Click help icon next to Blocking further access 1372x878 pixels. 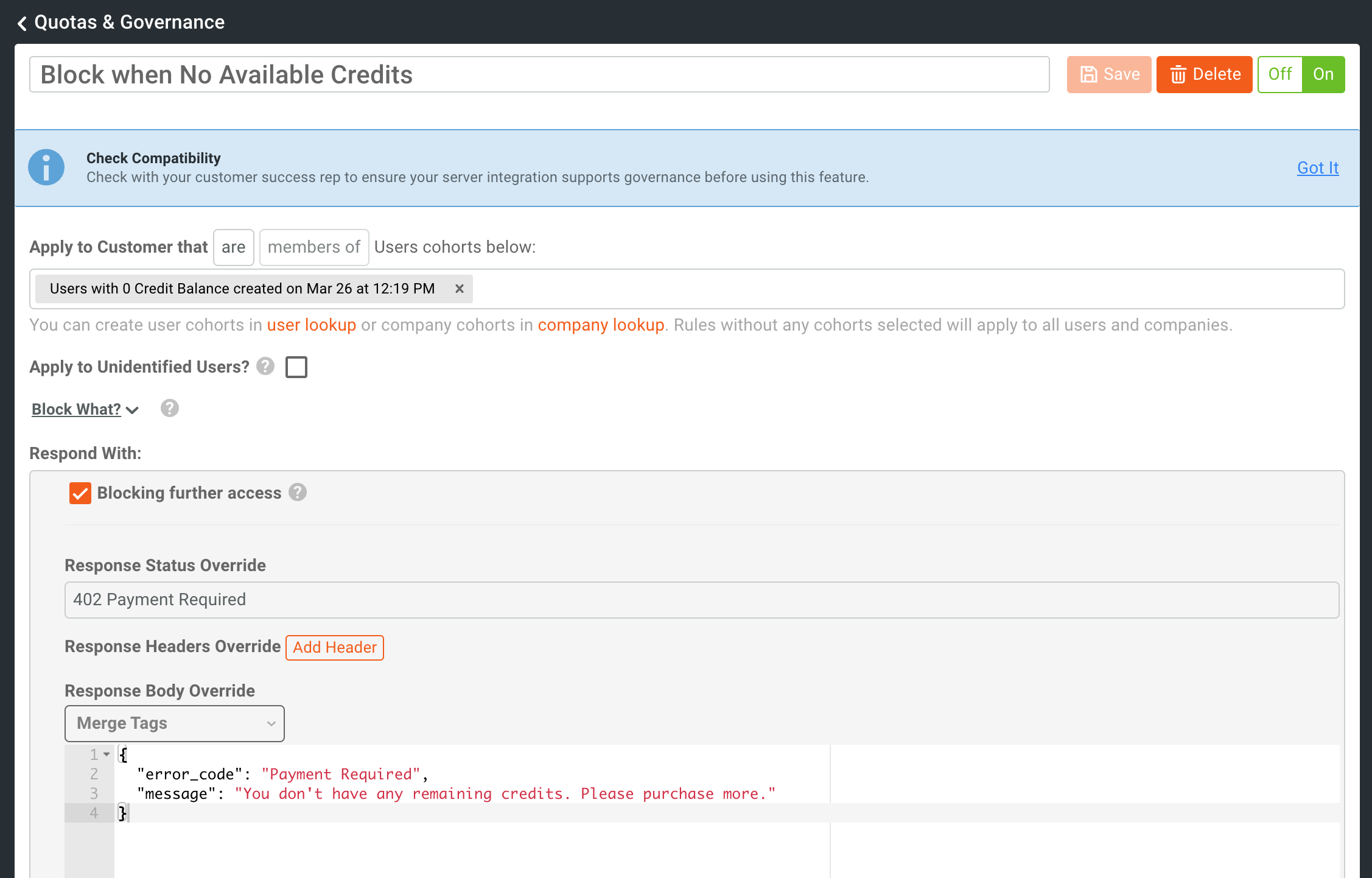pos(298,492)
